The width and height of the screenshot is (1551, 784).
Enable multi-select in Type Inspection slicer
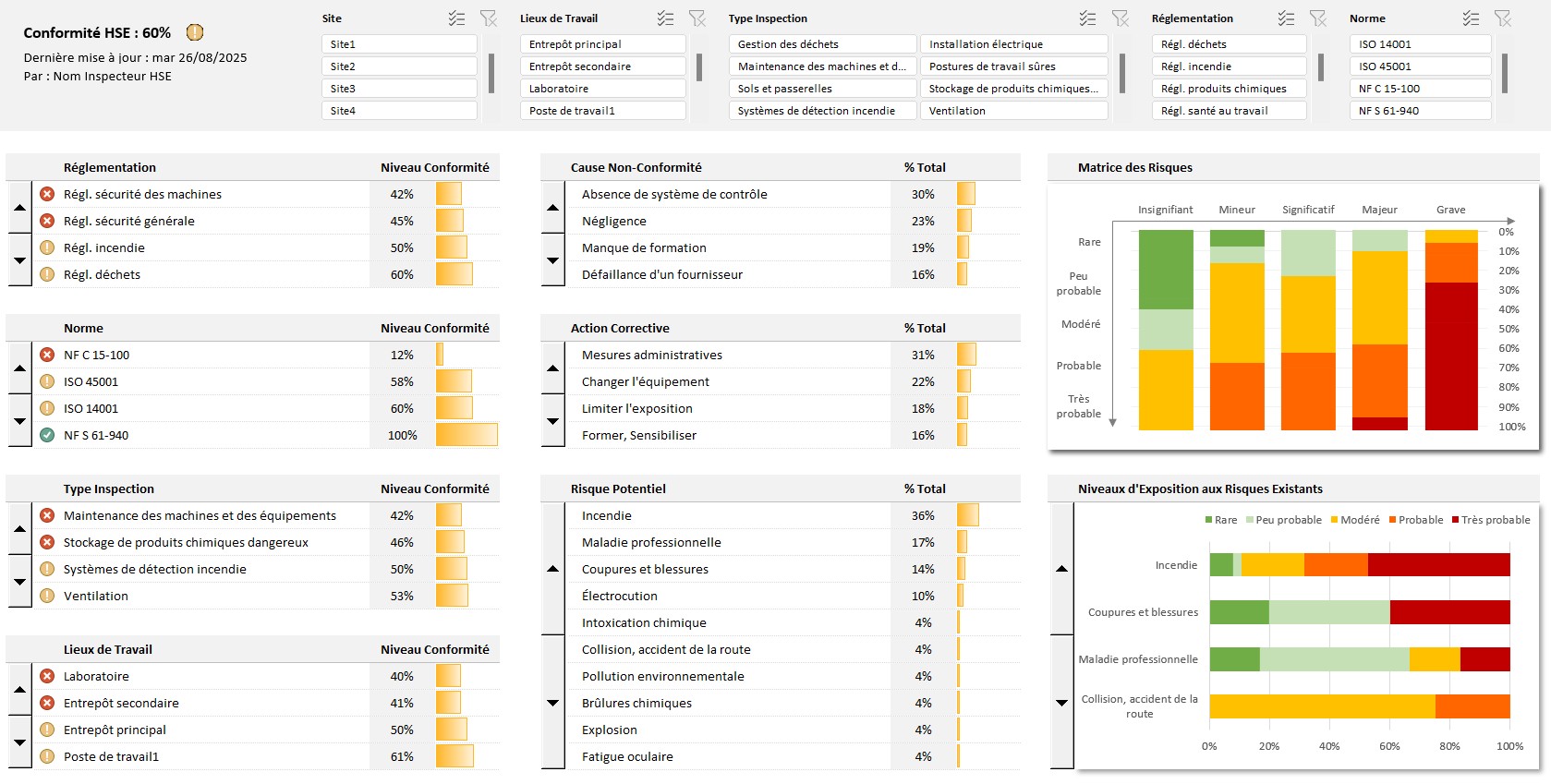(1087, 18)
